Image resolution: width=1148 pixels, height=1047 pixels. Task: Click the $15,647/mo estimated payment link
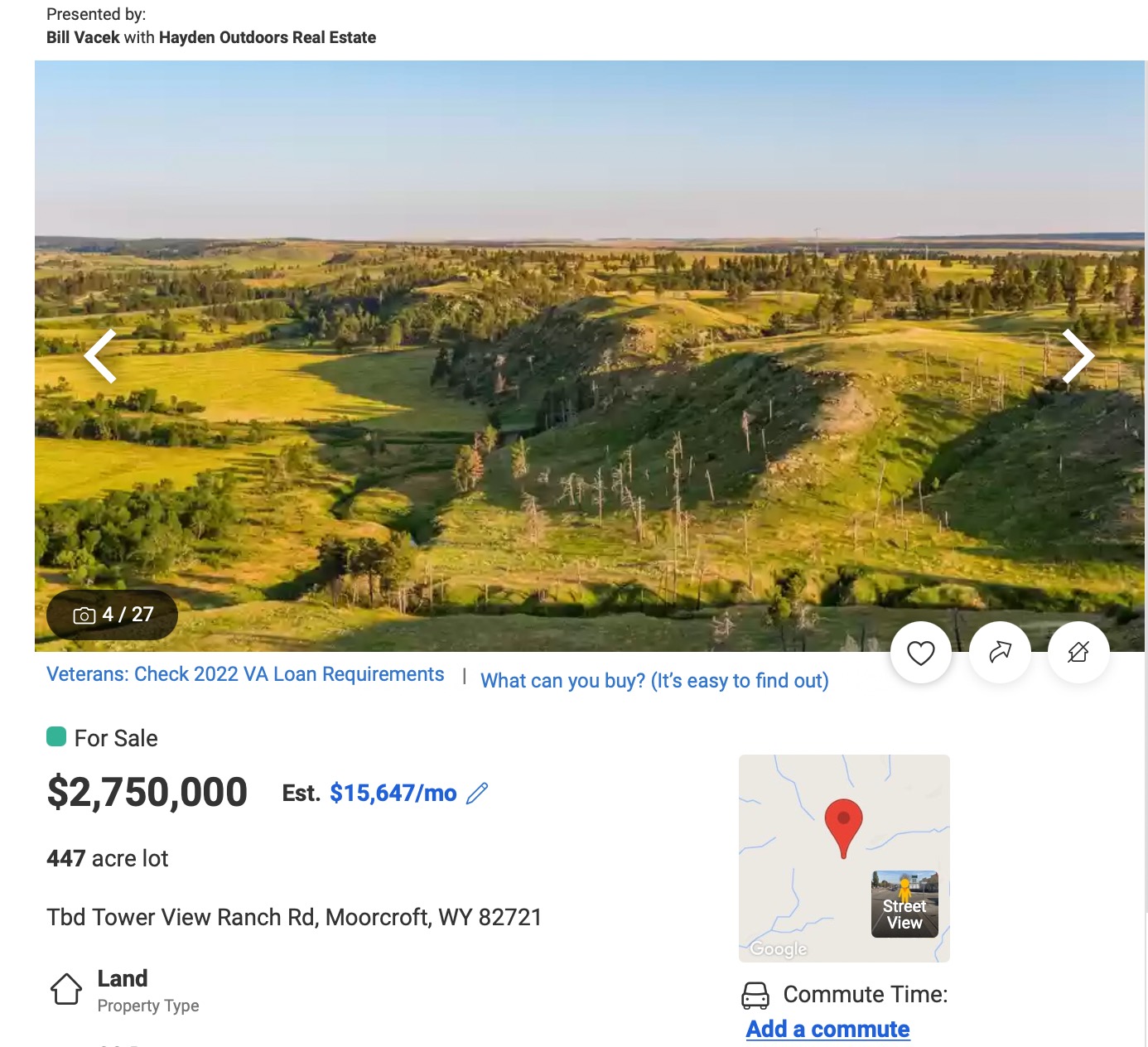tap(393, 794)
